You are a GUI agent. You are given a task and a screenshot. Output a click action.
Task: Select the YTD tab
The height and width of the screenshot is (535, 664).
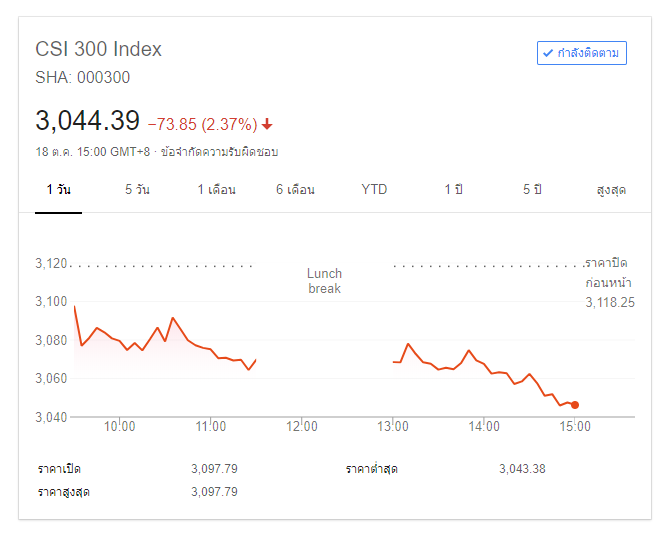click(x=374, y=190)
